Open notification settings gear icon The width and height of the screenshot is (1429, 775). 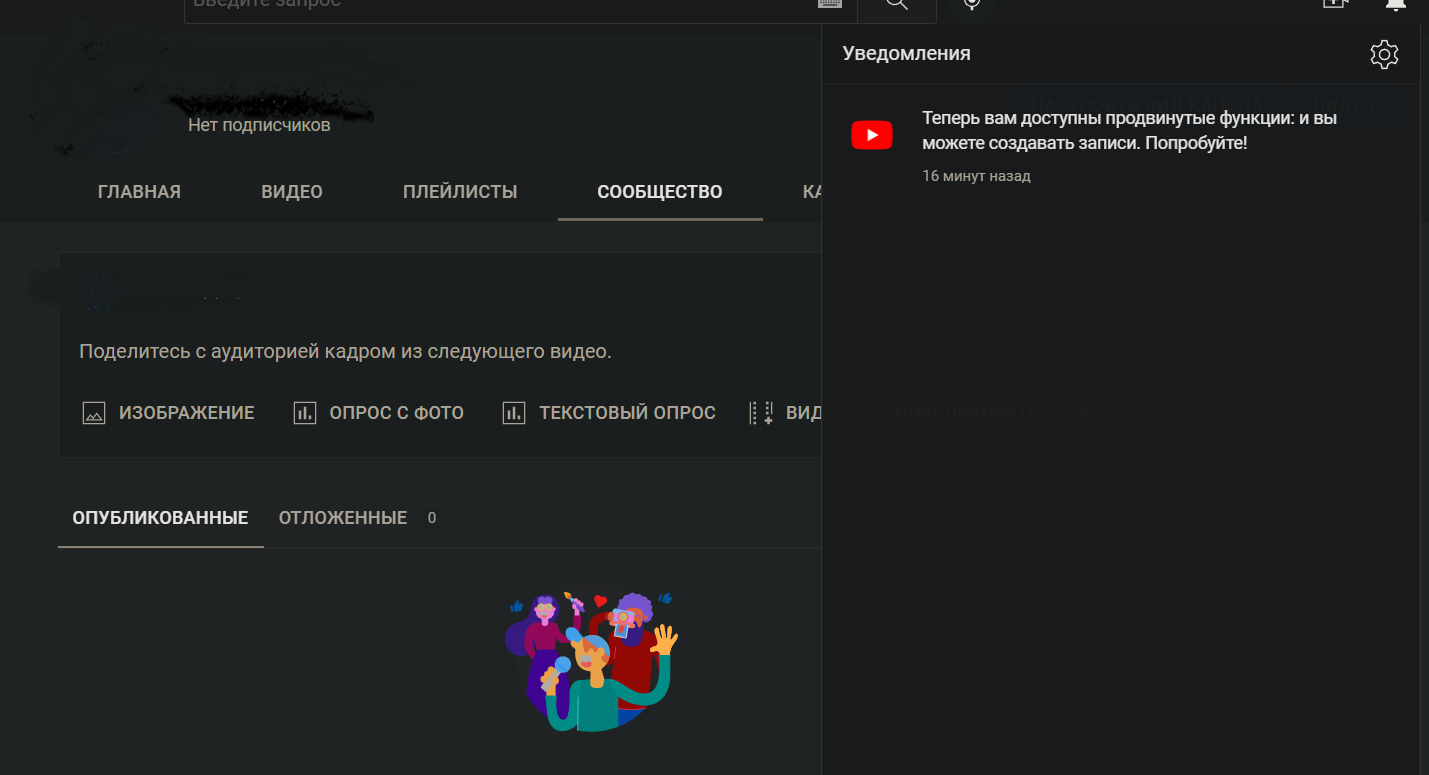[1384, 55]
